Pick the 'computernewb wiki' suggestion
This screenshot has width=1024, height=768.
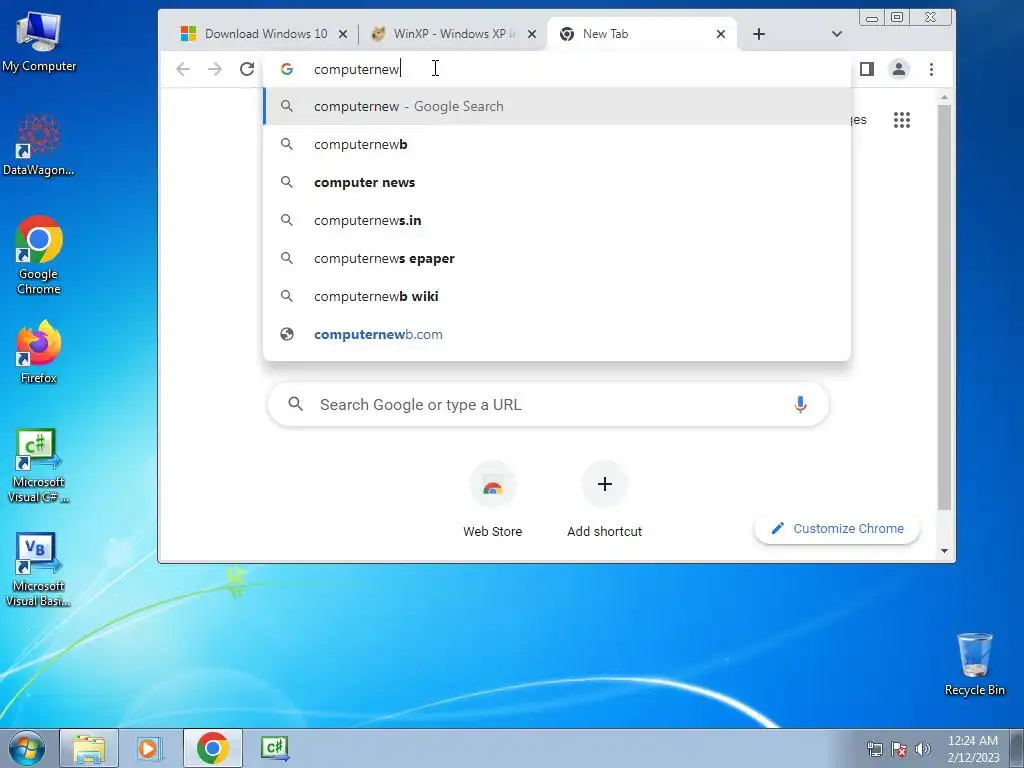[557, 296]
